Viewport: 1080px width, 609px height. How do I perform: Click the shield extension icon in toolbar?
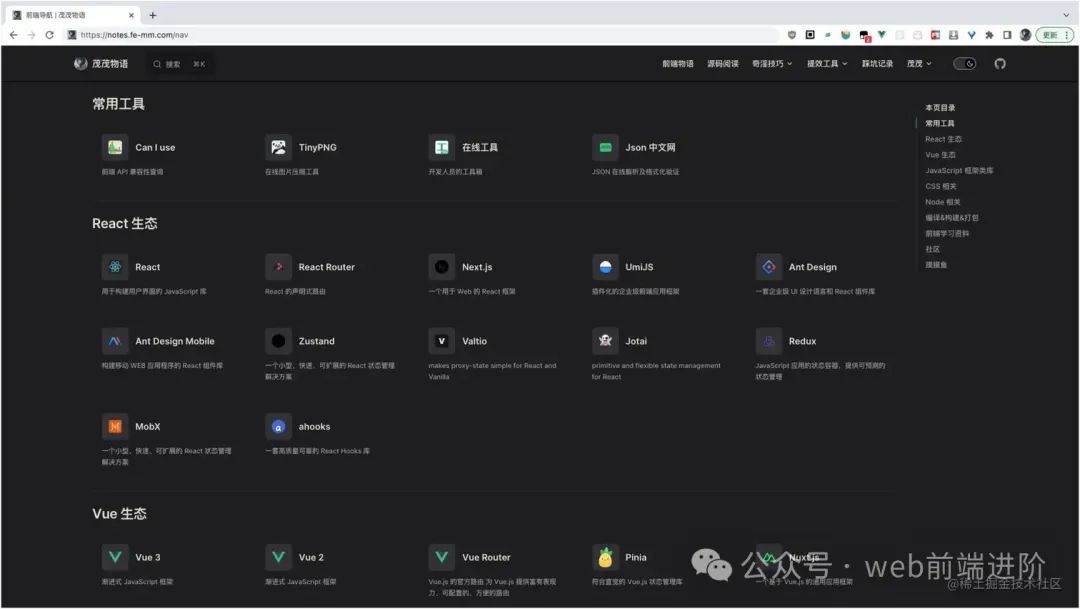click(x=792, y=35)
